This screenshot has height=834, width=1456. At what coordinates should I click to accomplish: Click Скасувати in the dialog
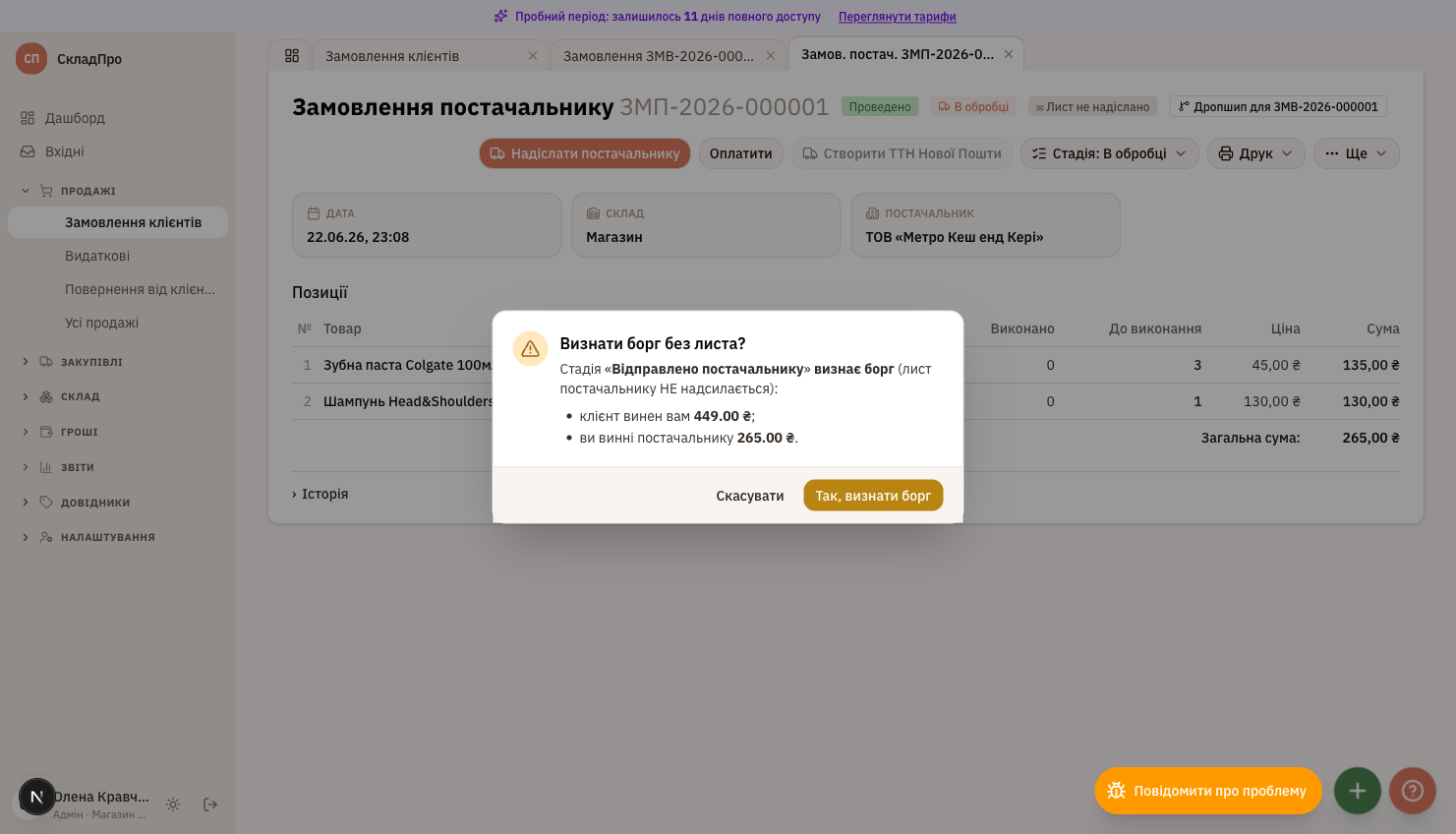click(x=750, y=496)
